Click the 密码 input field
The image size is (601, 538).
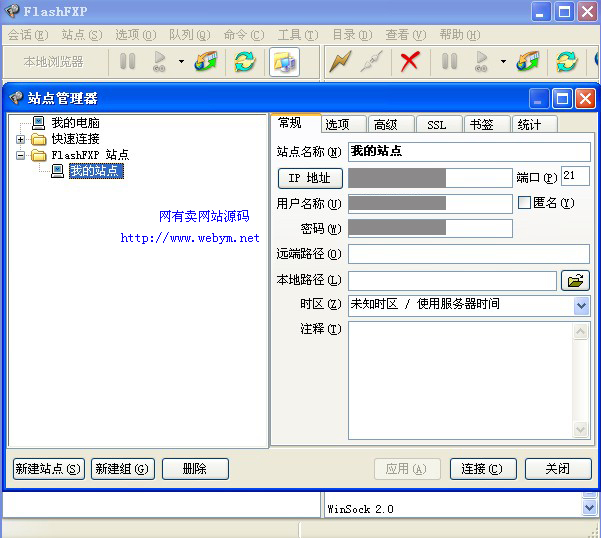(x=430, y=228)
